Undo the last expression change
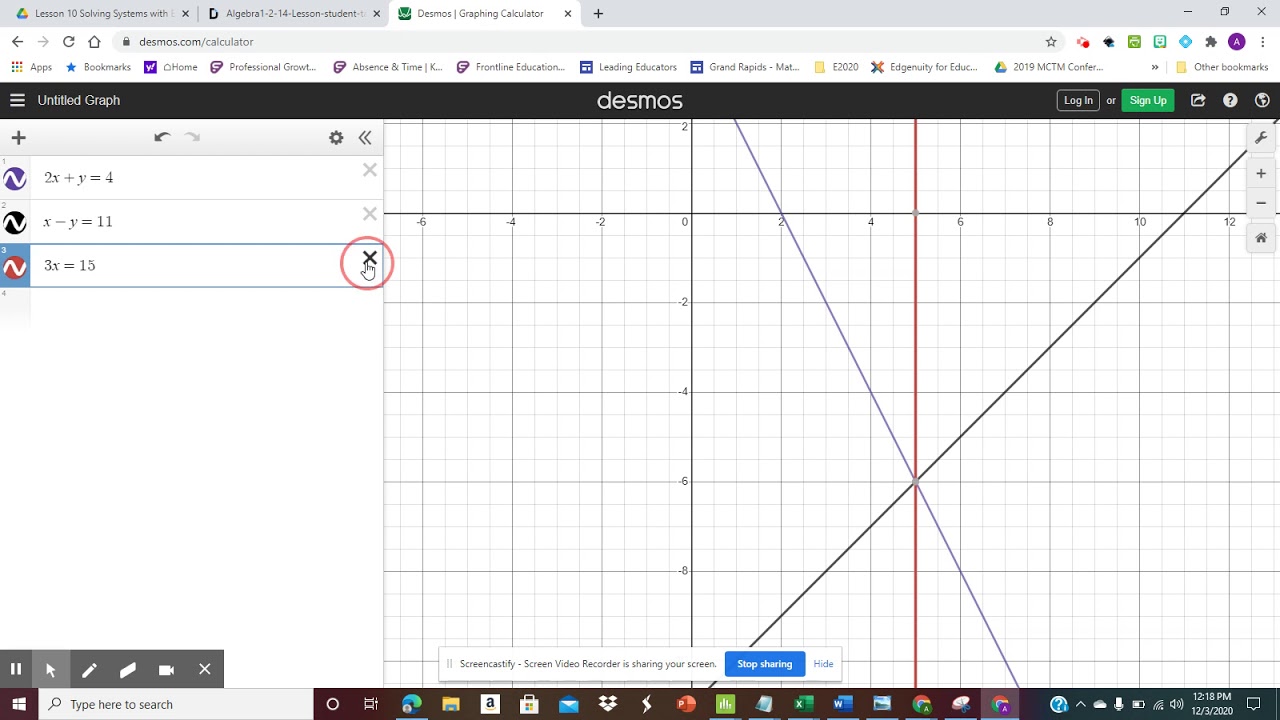 pyautogui.click(x=162, y=137)
